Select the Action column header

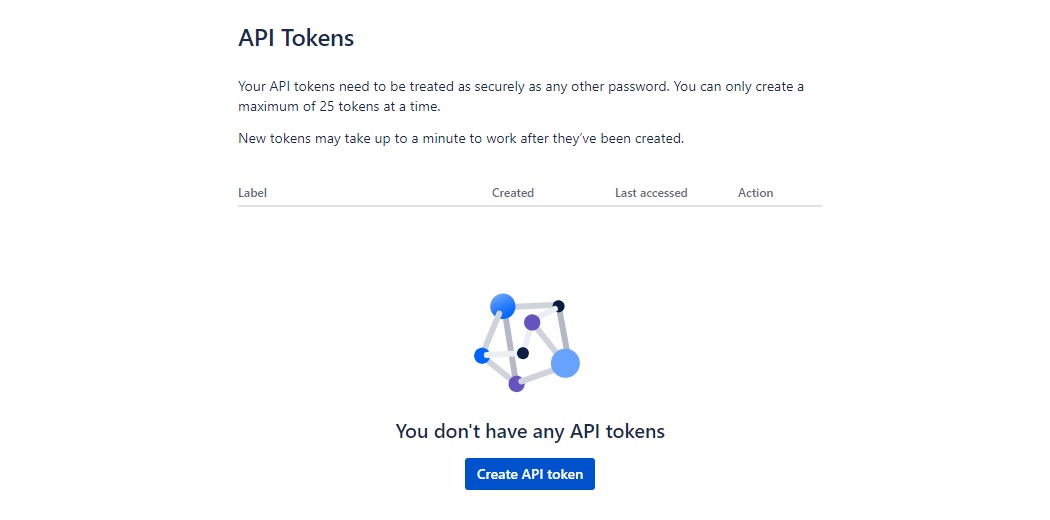coord(755,193)
